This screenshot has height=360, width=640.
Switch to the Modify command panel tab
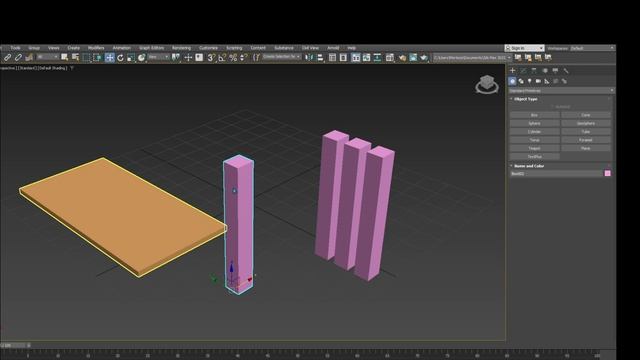pos(523,71)
